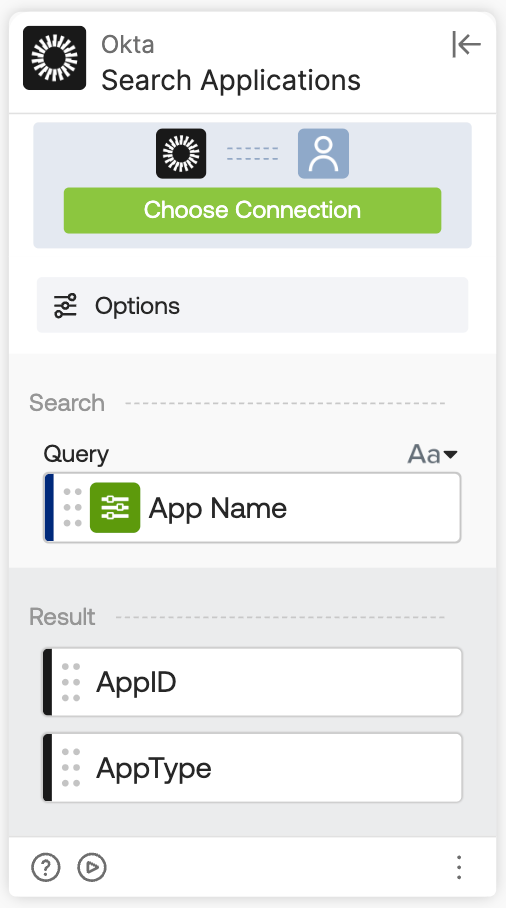Open the Options settings row
Screen dimensions: 506x908
(252, 305)
